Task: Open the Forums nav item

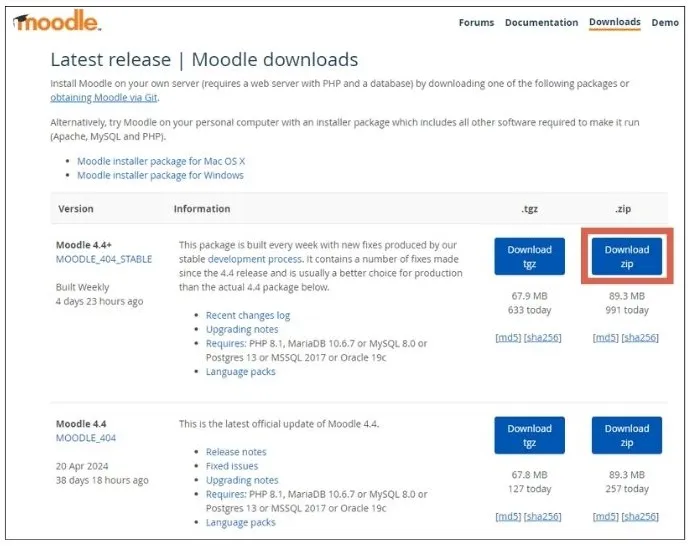Action: pos(476,22)
